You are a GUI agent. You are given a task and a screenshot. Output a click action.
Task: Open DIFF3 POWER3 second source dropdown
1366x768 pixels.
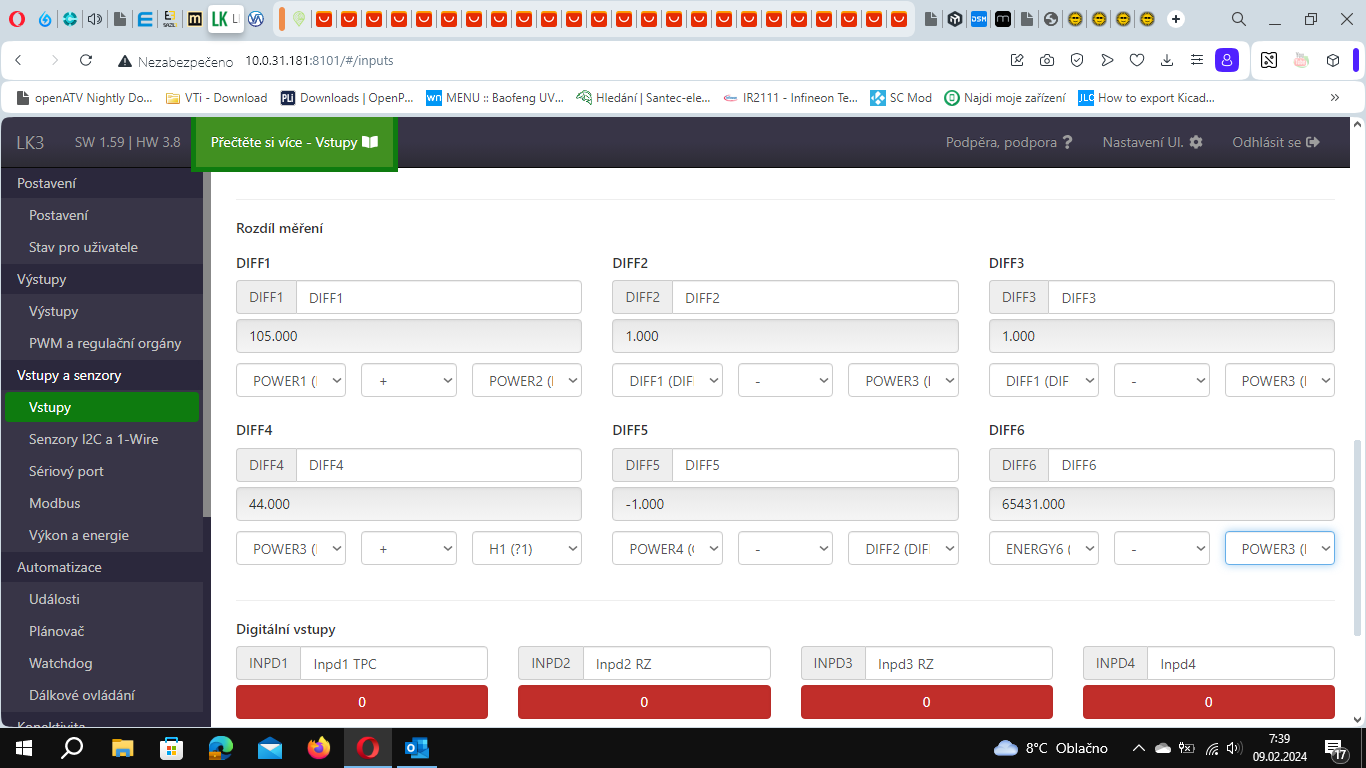[1280, 380]
